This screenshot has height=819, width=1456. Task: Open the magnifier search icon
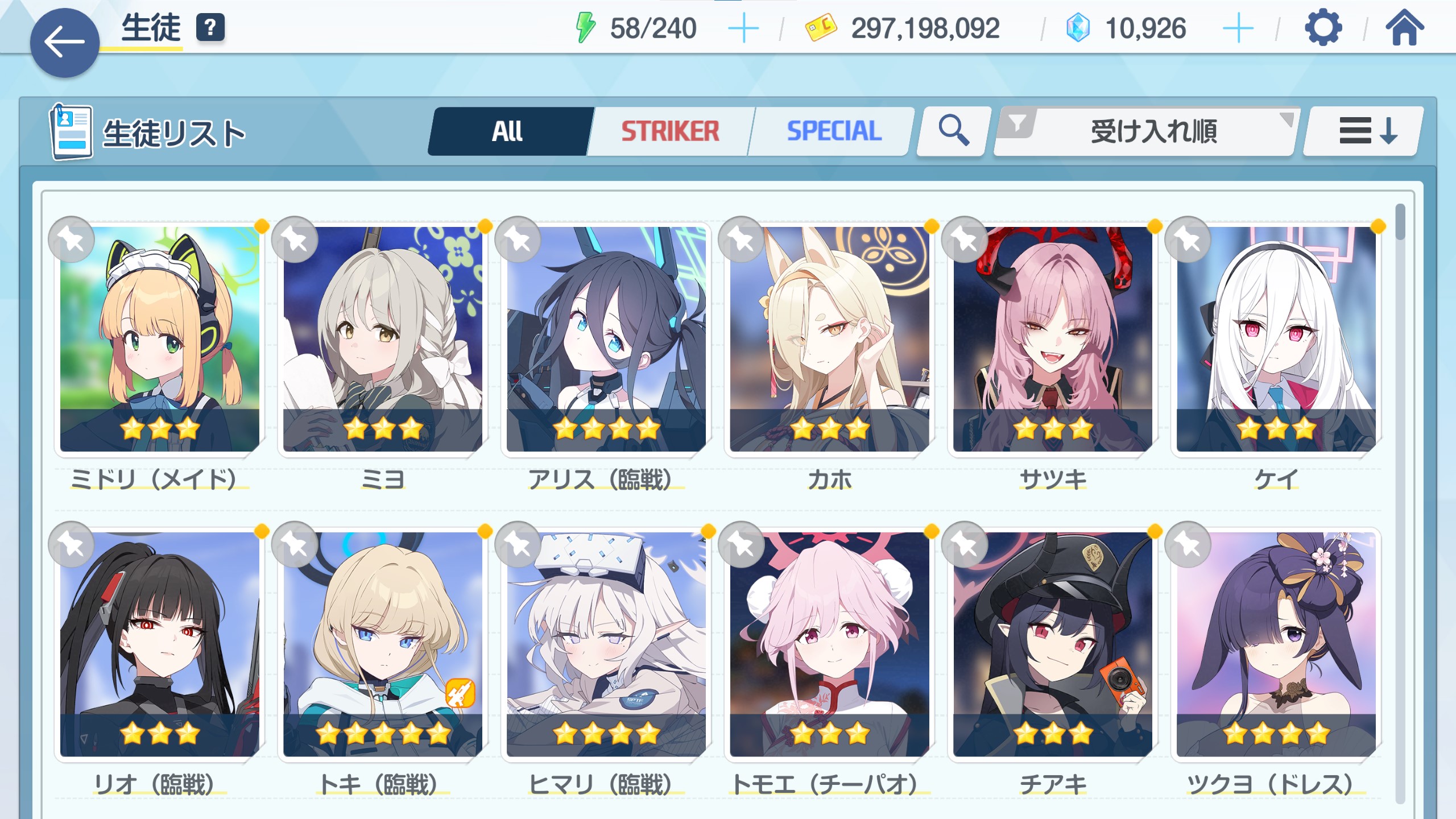click(x=954, y=131)
